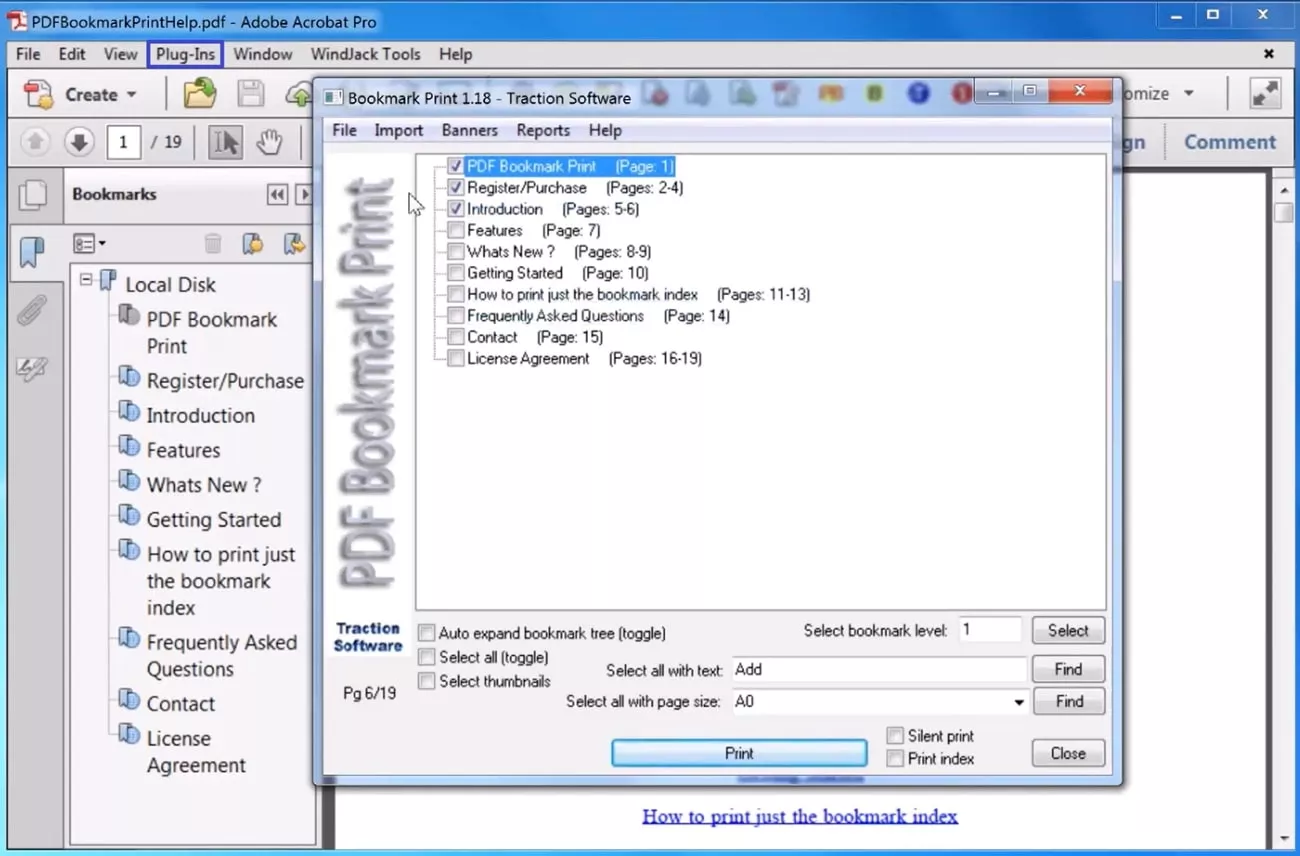Delete the selected bookmark with the trash icon
This screenshot has width=1300, height=856.
[x=212, y=243]
